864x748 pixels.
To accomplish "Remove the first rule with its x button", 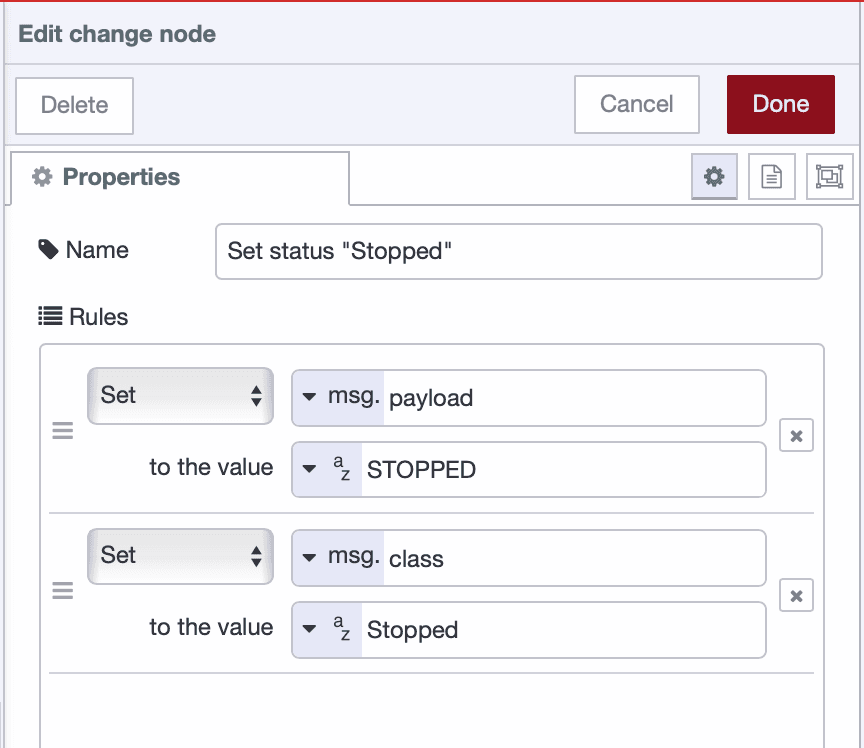I will [796, 435].
